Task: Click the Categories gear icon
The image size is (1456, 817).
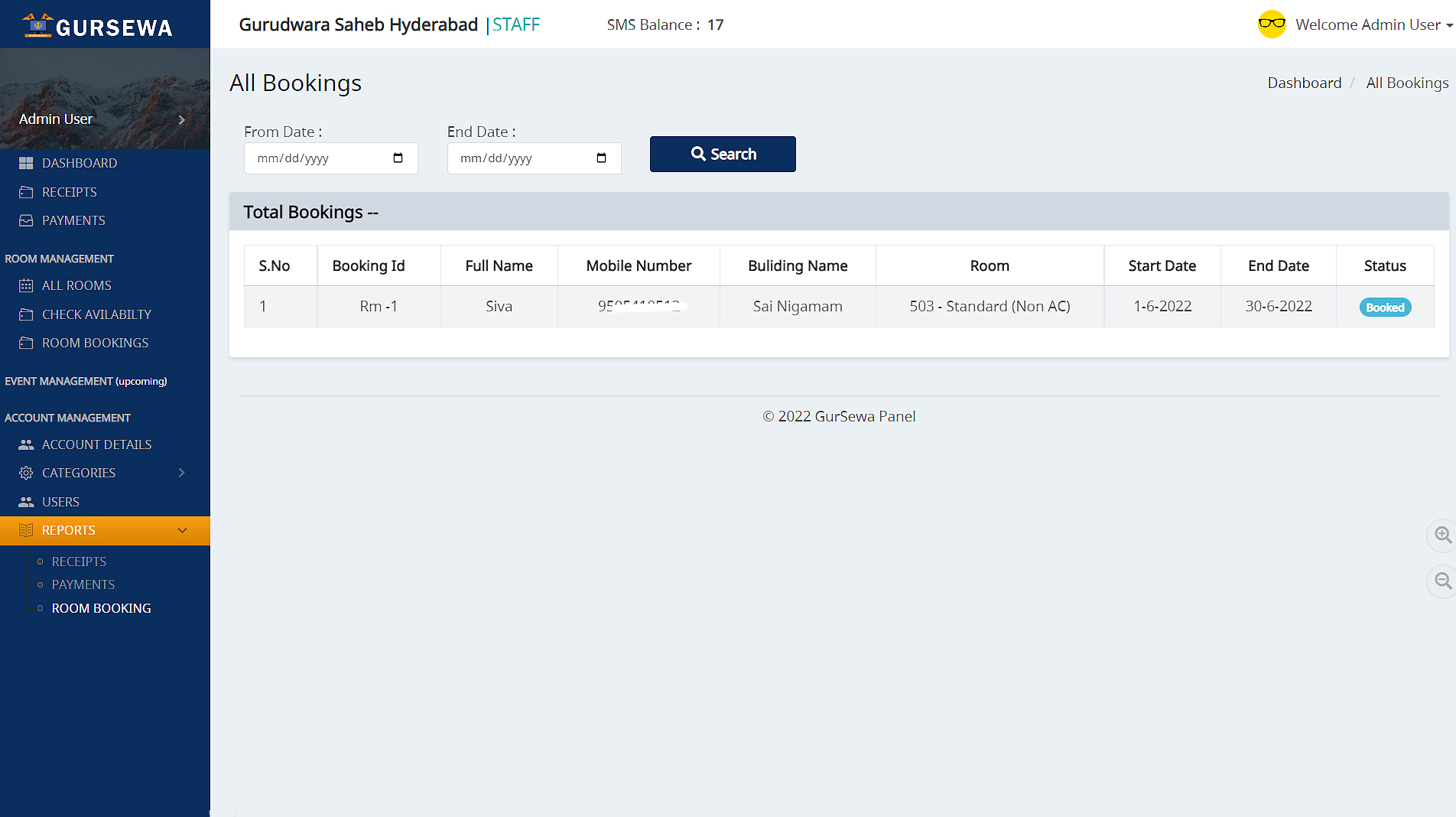Action: pyautogui.click(x=26, y=473)
